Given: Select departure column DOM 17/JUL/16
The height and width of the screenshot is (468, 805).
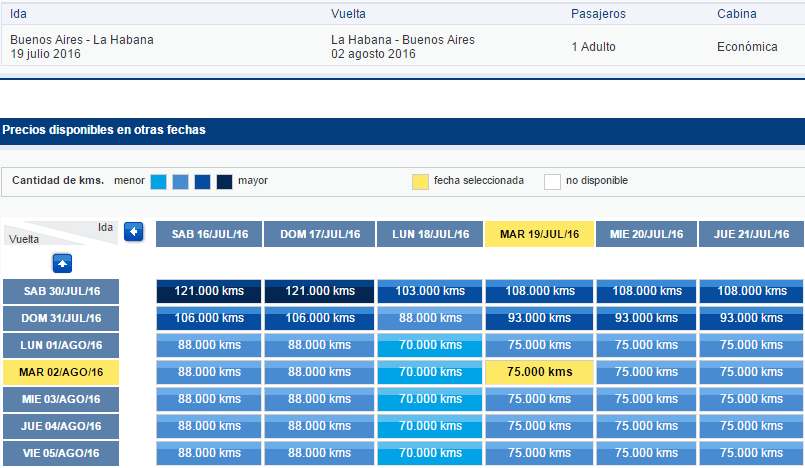Looking at the screenshot, I should (x=319, y=234).
